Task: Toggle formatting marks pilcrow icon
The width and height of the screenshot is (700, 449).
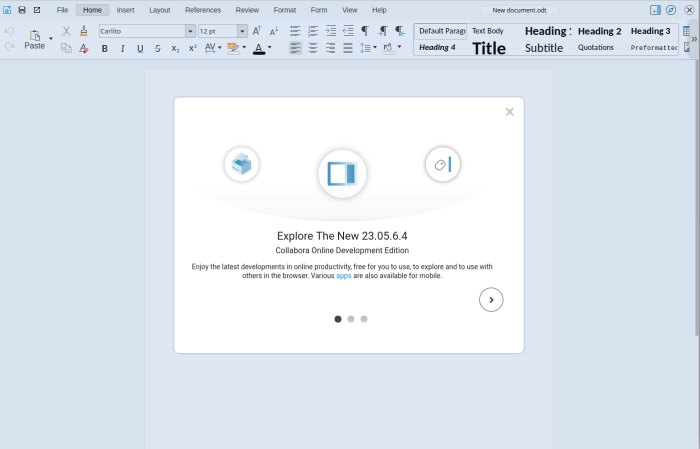Action: (365, 31)
